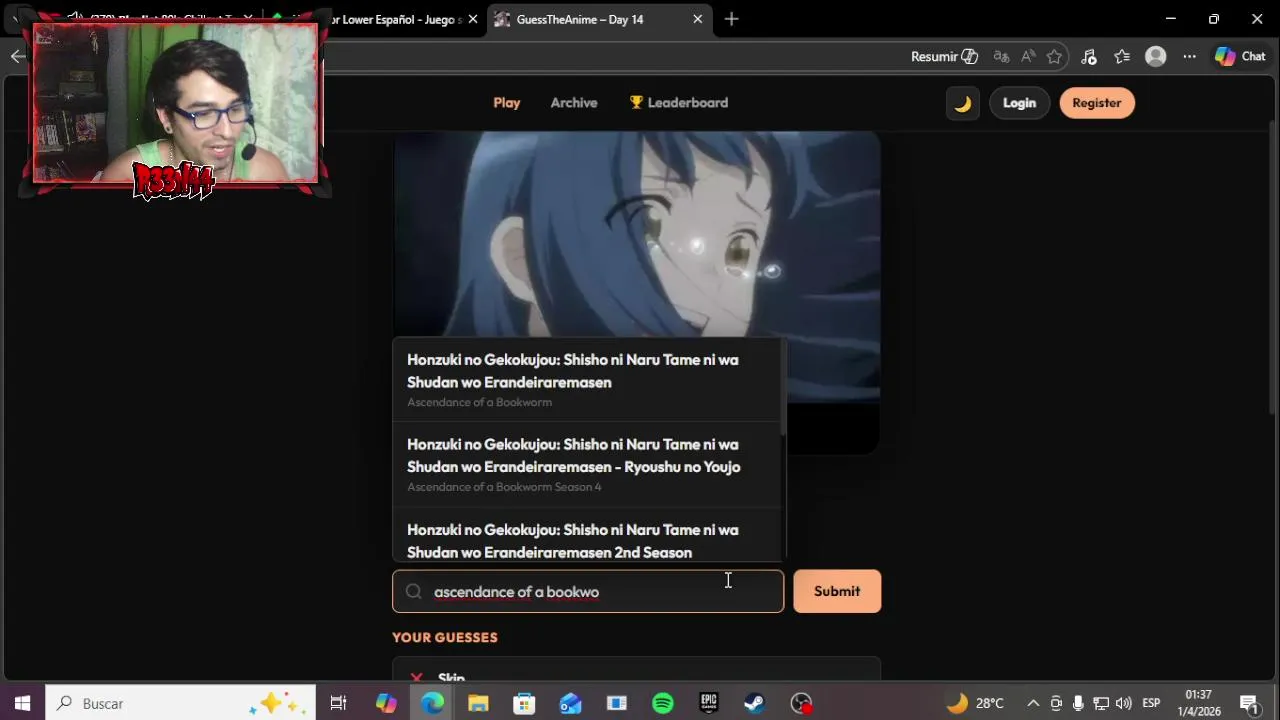Open the favorites list icon
The height and width of the screenshot is (720, 1280).
click(1122, 57)
